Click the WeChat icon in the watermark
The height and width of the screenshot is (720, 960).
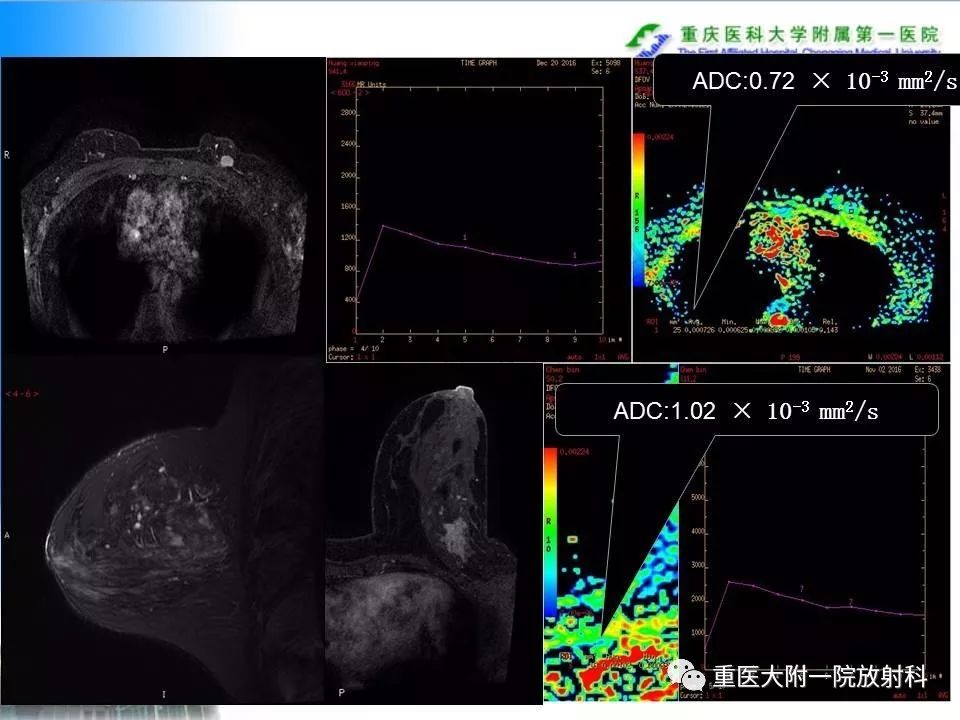[687, 675]
